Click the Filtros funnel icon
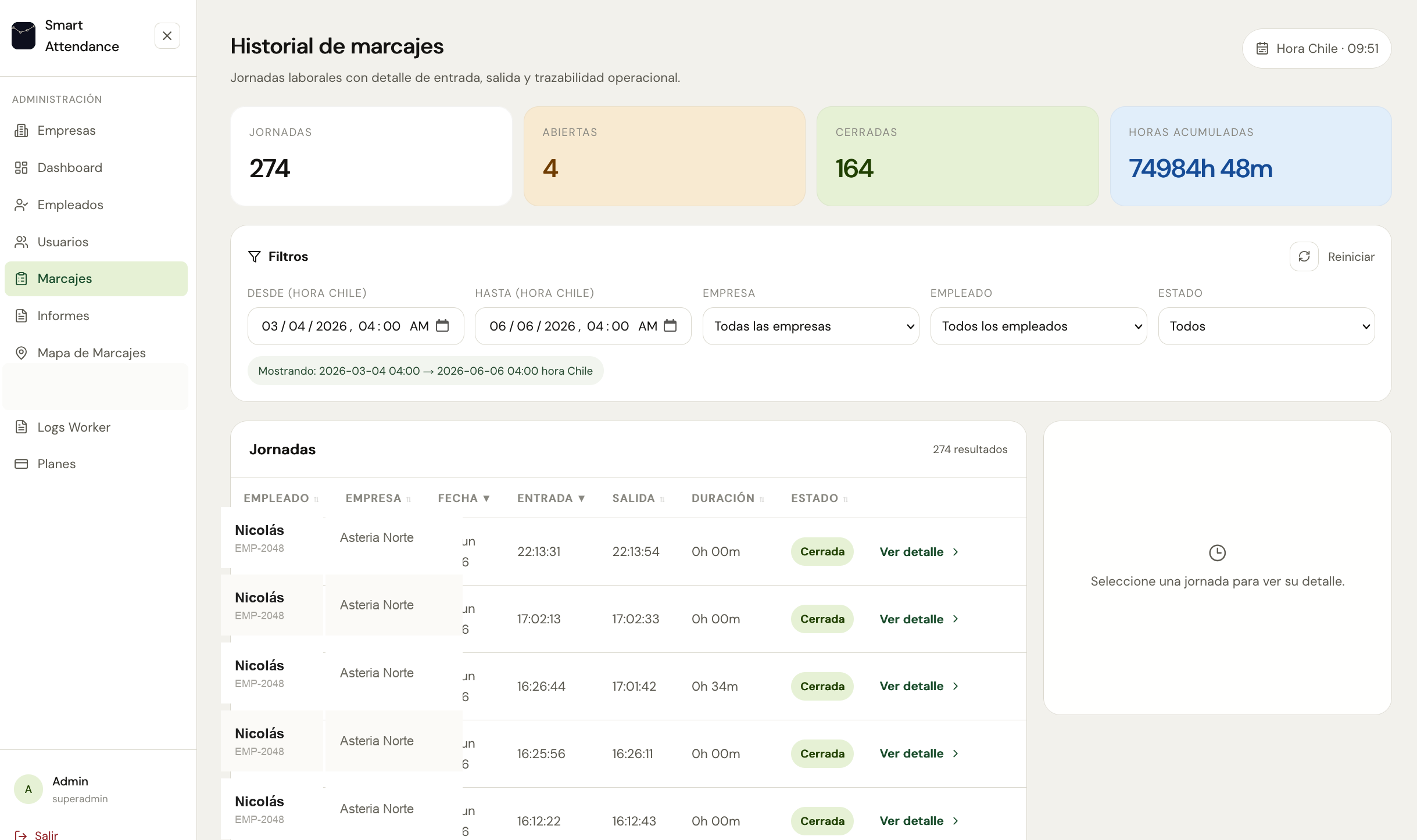 pos(255,257)
